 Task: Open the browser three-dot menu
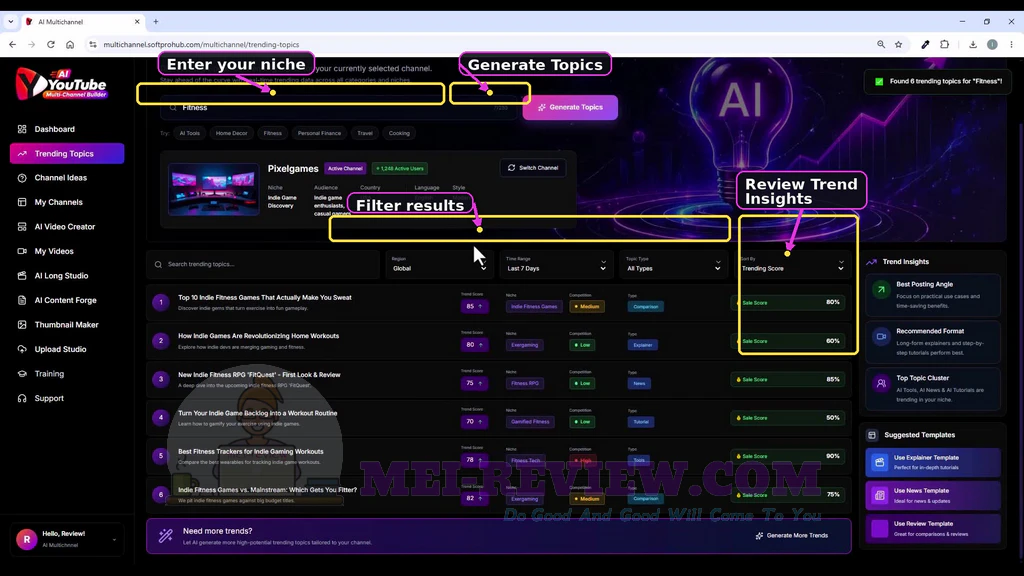click(x=1011, y=44)
